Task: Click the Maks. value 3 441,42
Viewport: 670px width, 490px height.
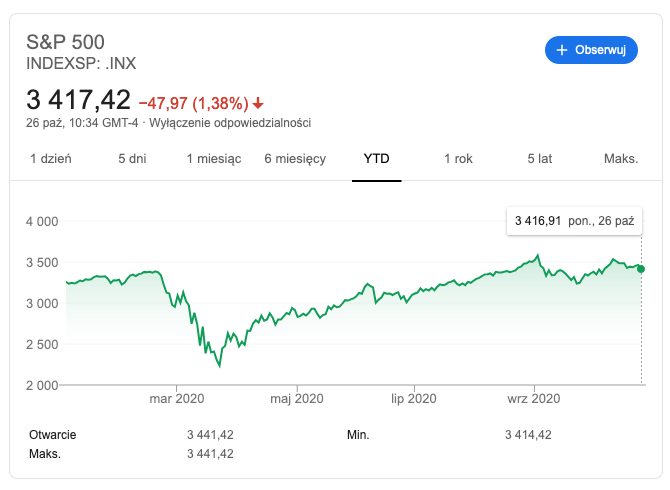Action: pos(210,454)
